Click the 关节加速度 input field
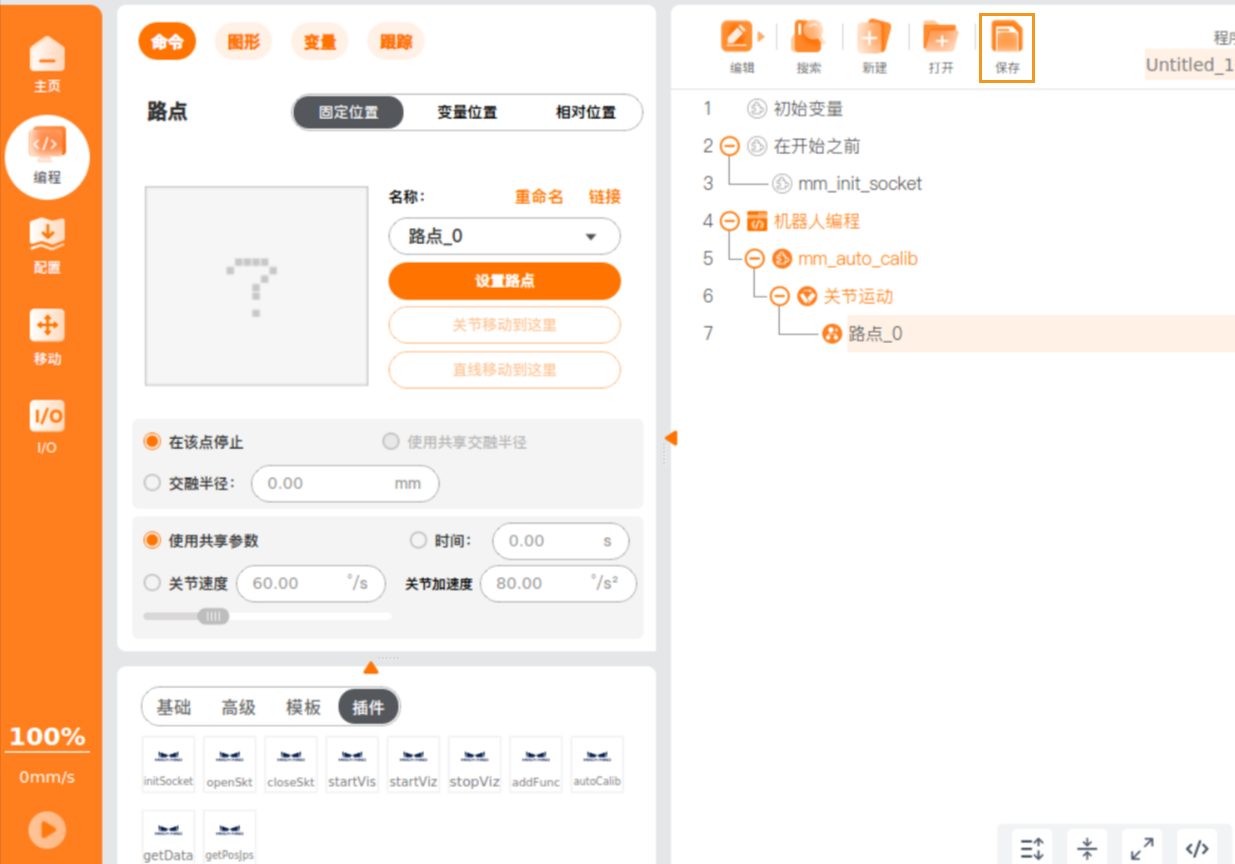Image resolution: width=1235 pixels, height=864 pixels. click(x=558, y=583)
